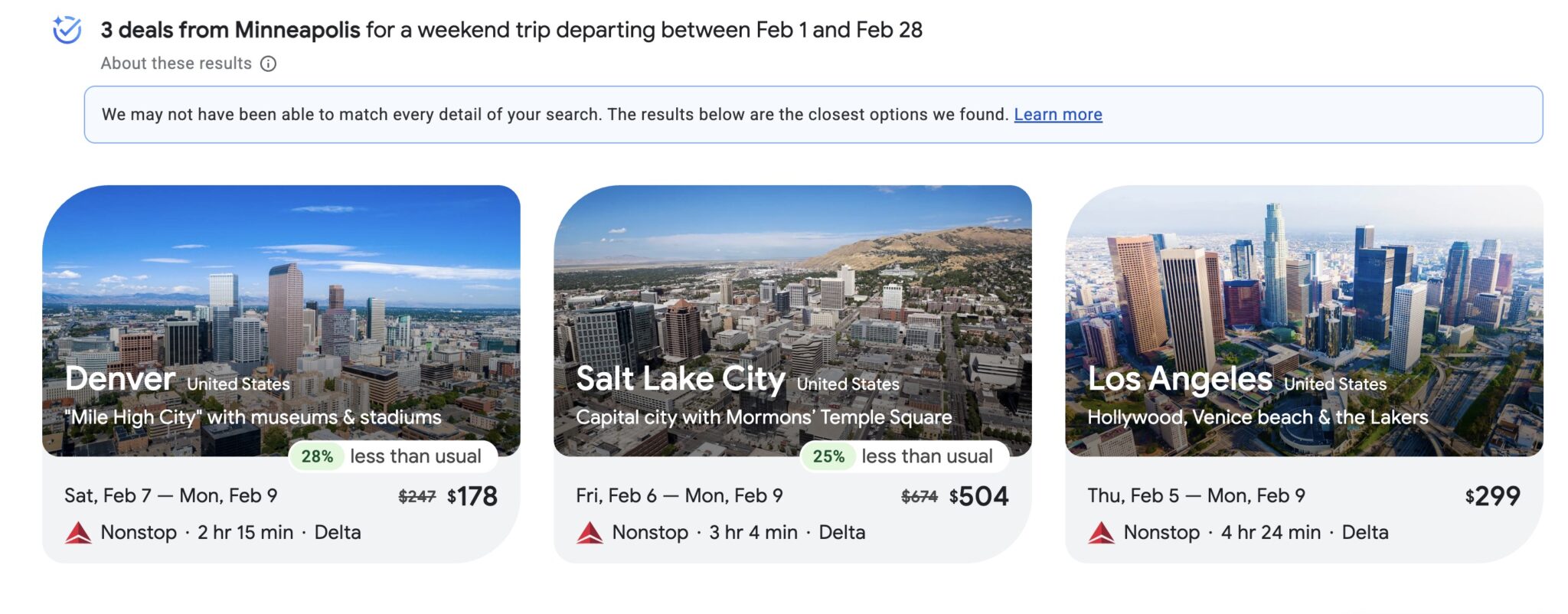This screenshot has width=1568, height=614.
Task: Click the Delta logo on the Los Angeles card
Action: (x=1101, y=532)
